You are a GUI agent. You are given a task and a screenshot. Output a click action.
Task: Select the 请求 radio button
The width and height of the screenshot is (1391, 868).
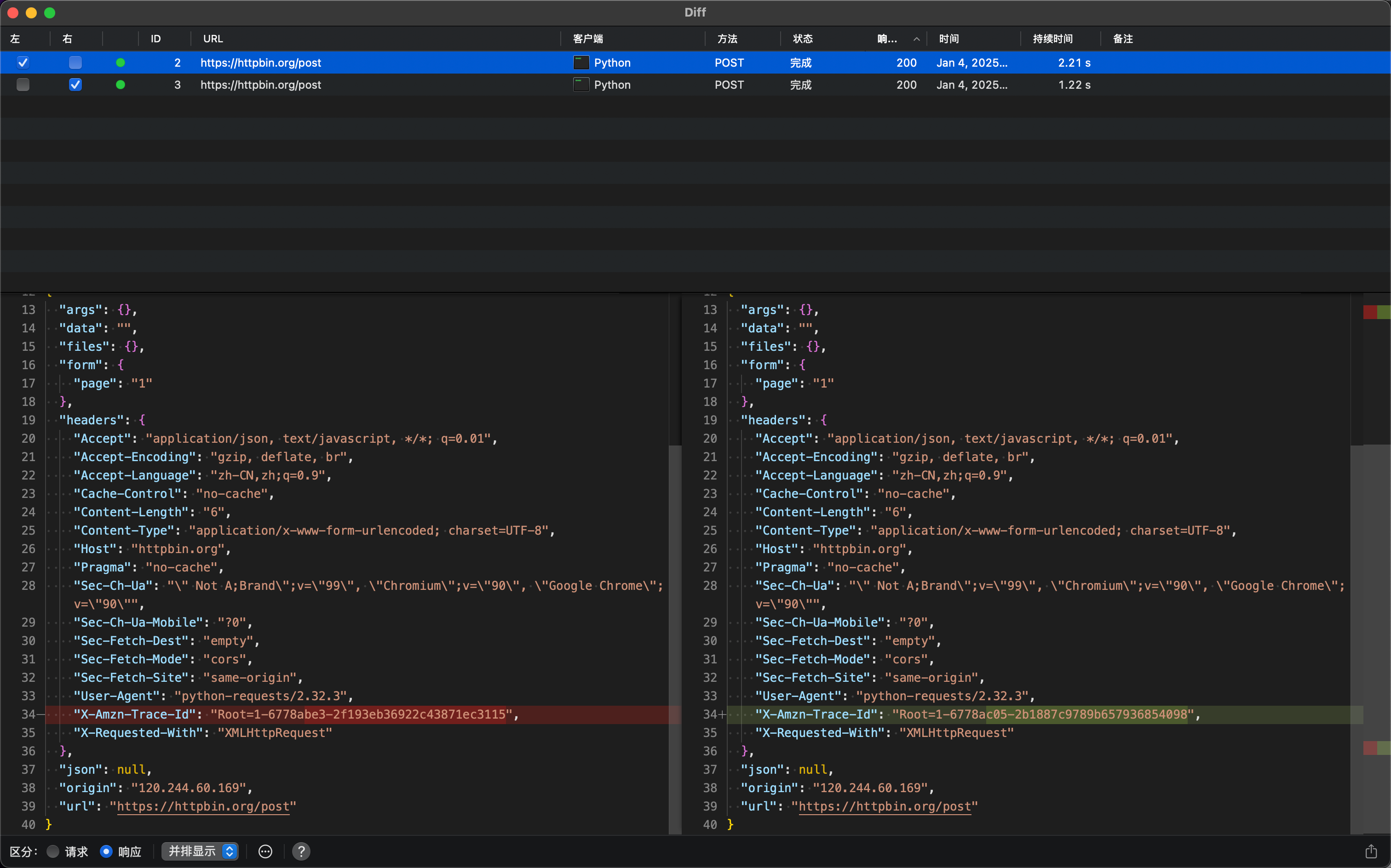click(53, 851)
